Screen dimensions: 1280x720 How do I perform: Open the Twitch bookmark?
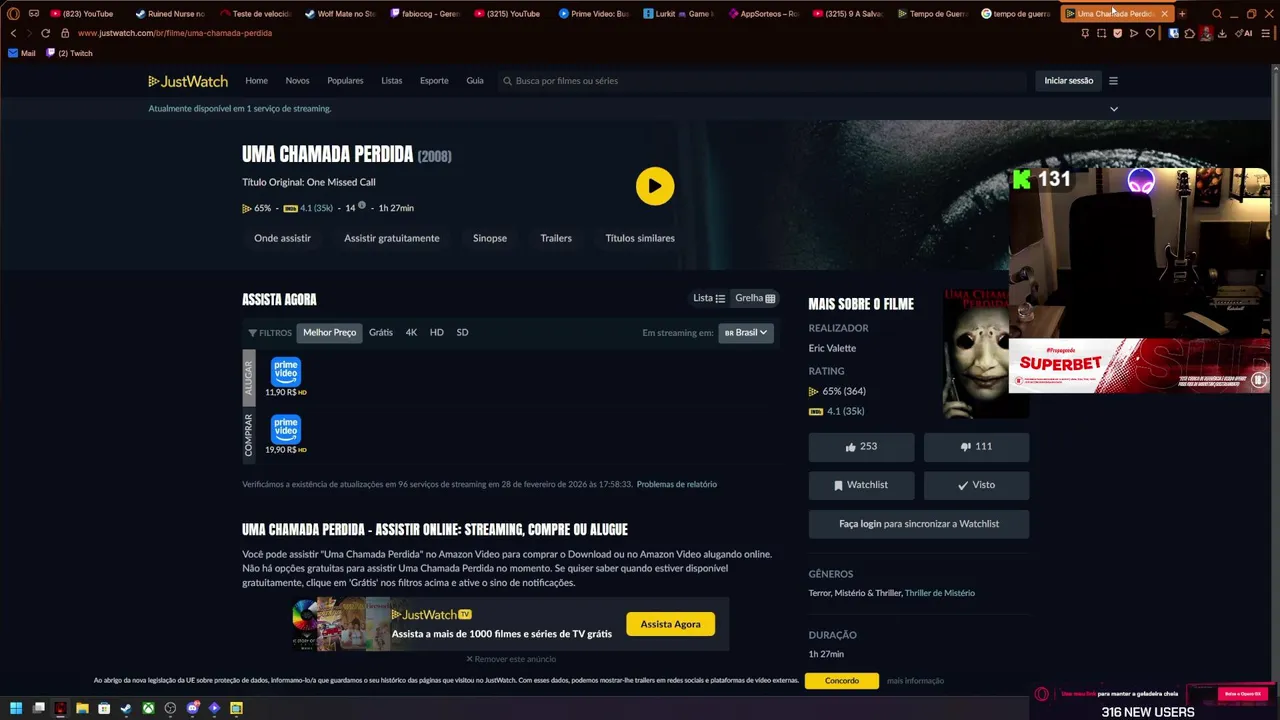click(x=70, y=53)
